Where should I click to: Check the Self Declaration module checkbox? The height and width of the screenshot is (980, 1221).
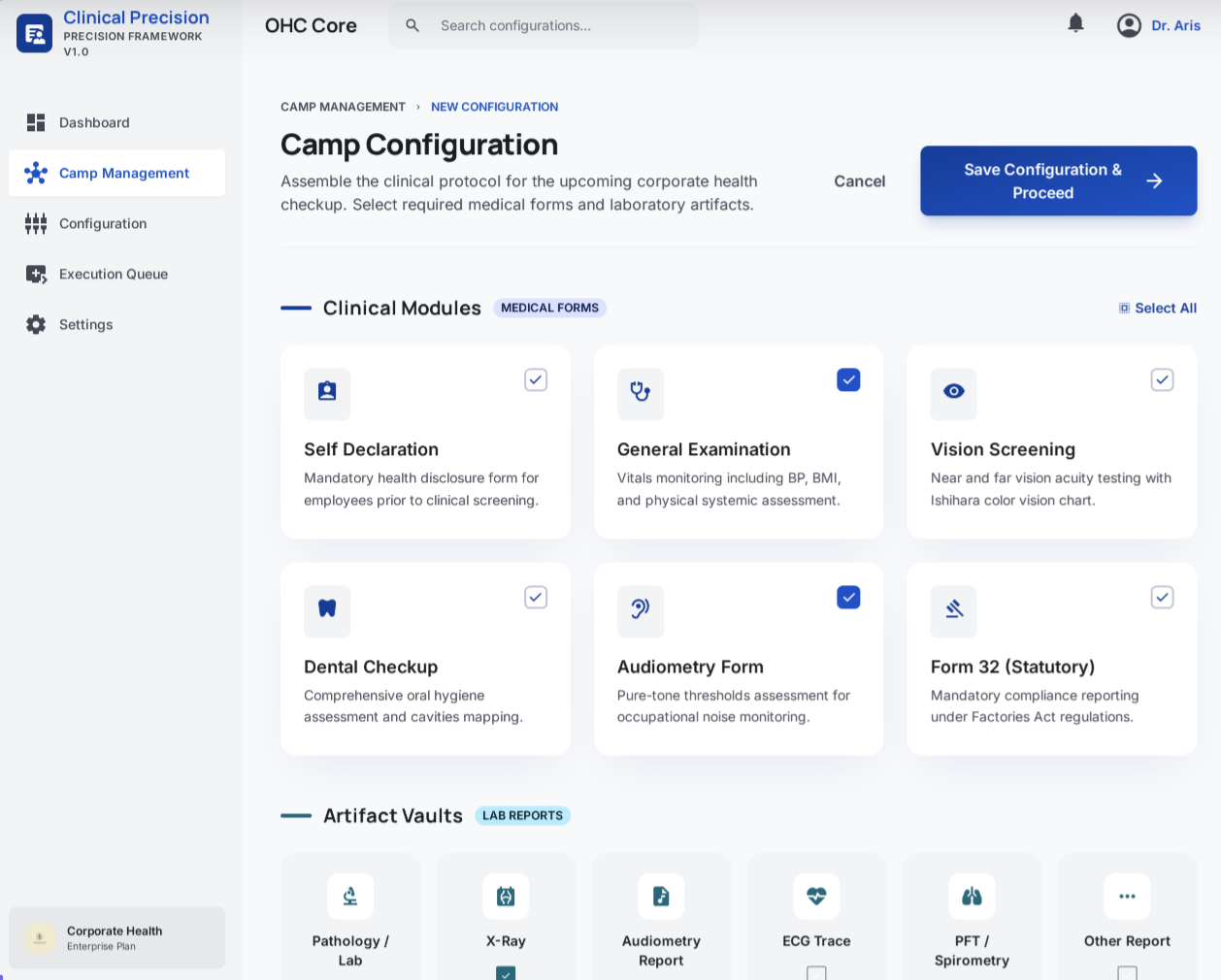536,380
